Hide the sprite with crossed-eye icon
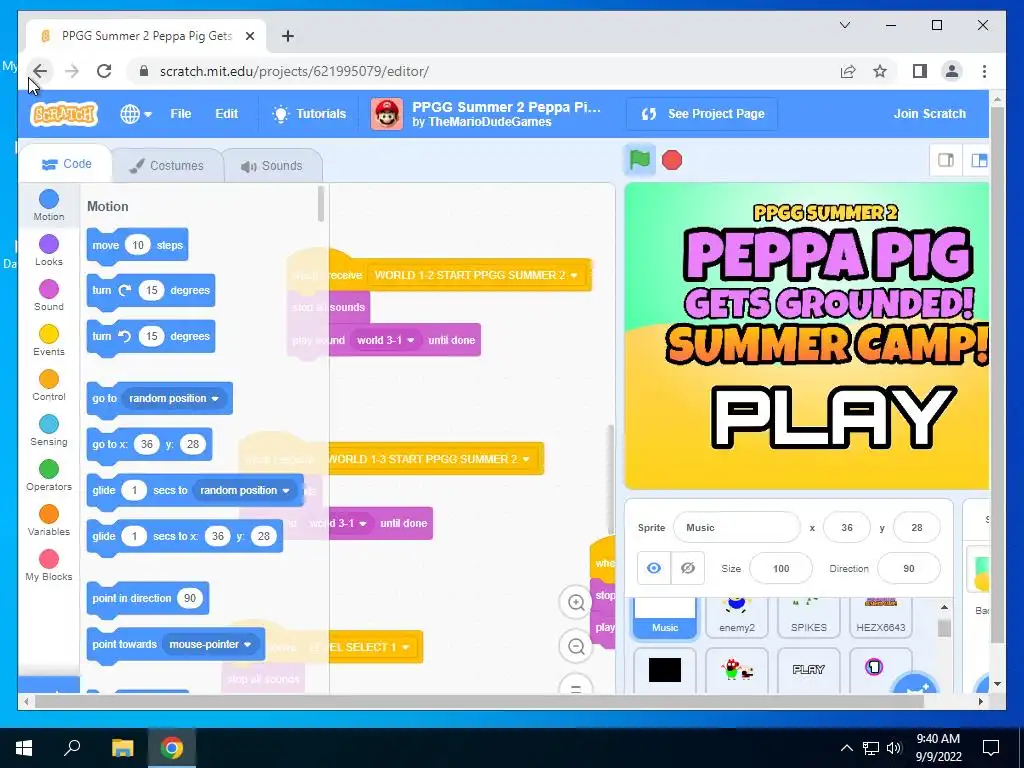1024x768 pixels. pos(688,568)
